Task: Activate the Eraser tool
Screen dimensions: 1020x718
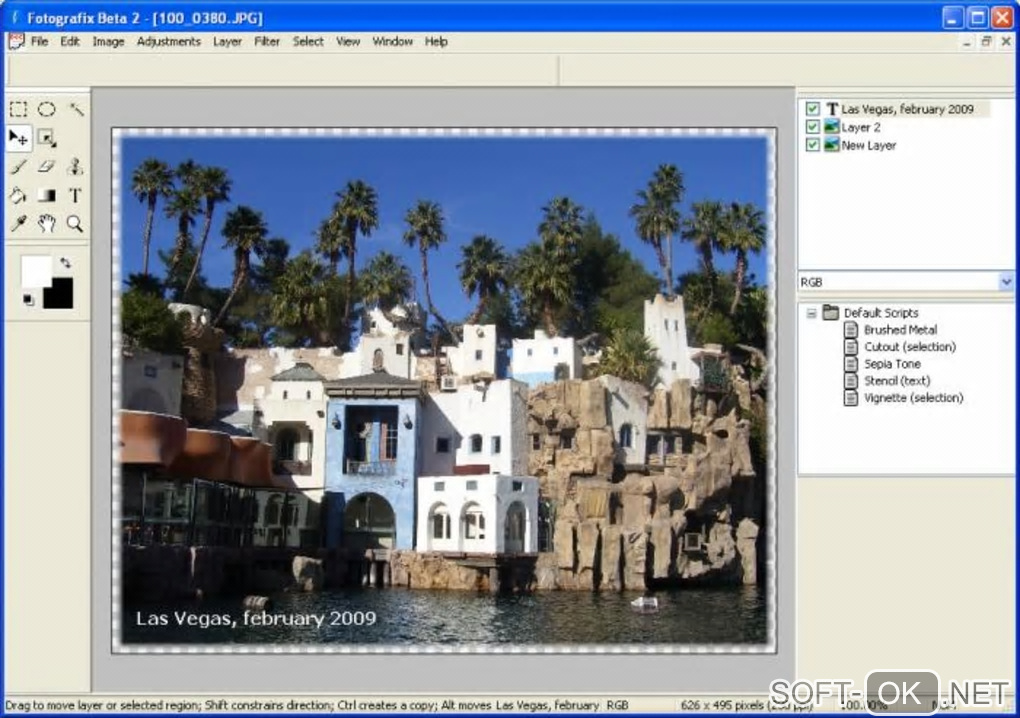Action: (47, 167)
